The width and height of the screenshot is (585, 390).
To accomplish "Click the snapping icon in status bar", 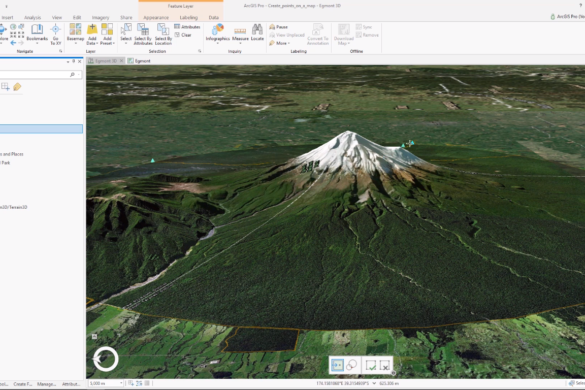I will click(x=131, y=383).
